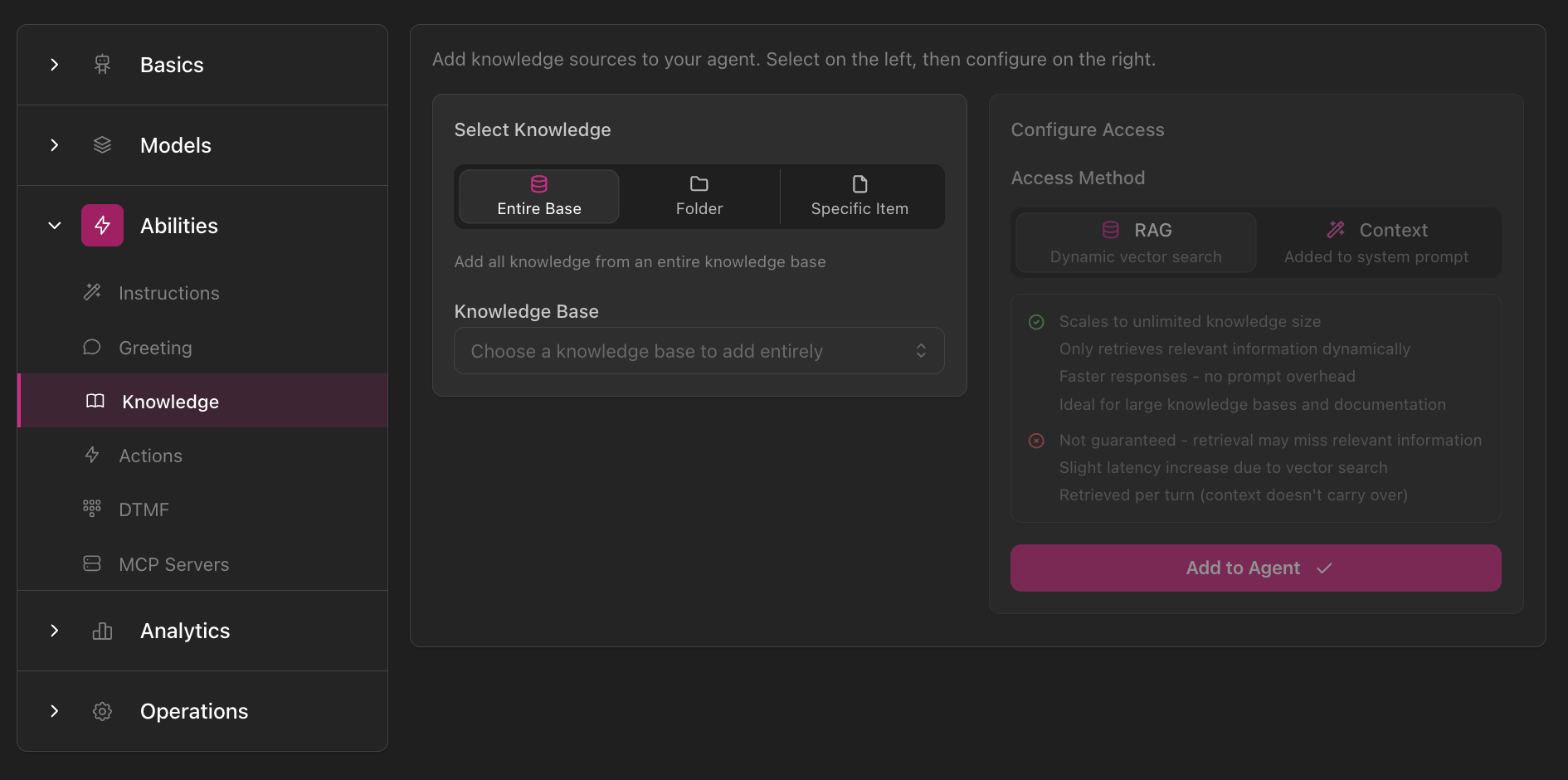
Task: Select the RAG access method
Action: click(1135, 242)
